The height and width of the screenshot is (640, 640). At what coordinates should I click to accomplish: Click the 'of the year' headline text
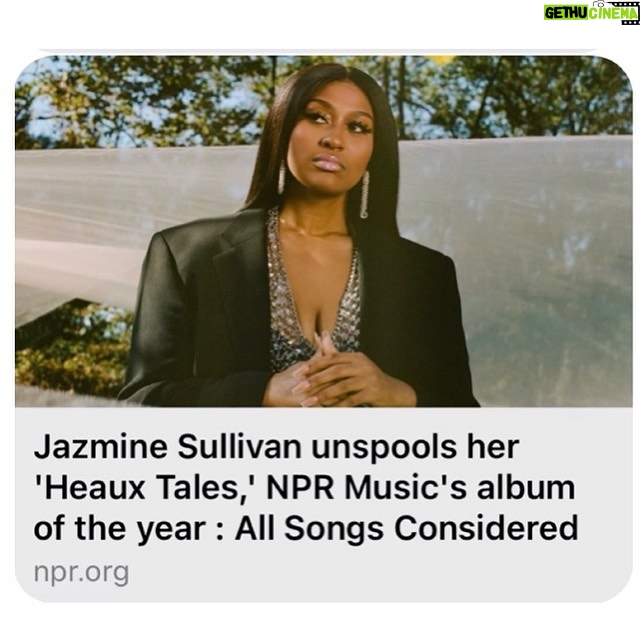tap(119, 529)
